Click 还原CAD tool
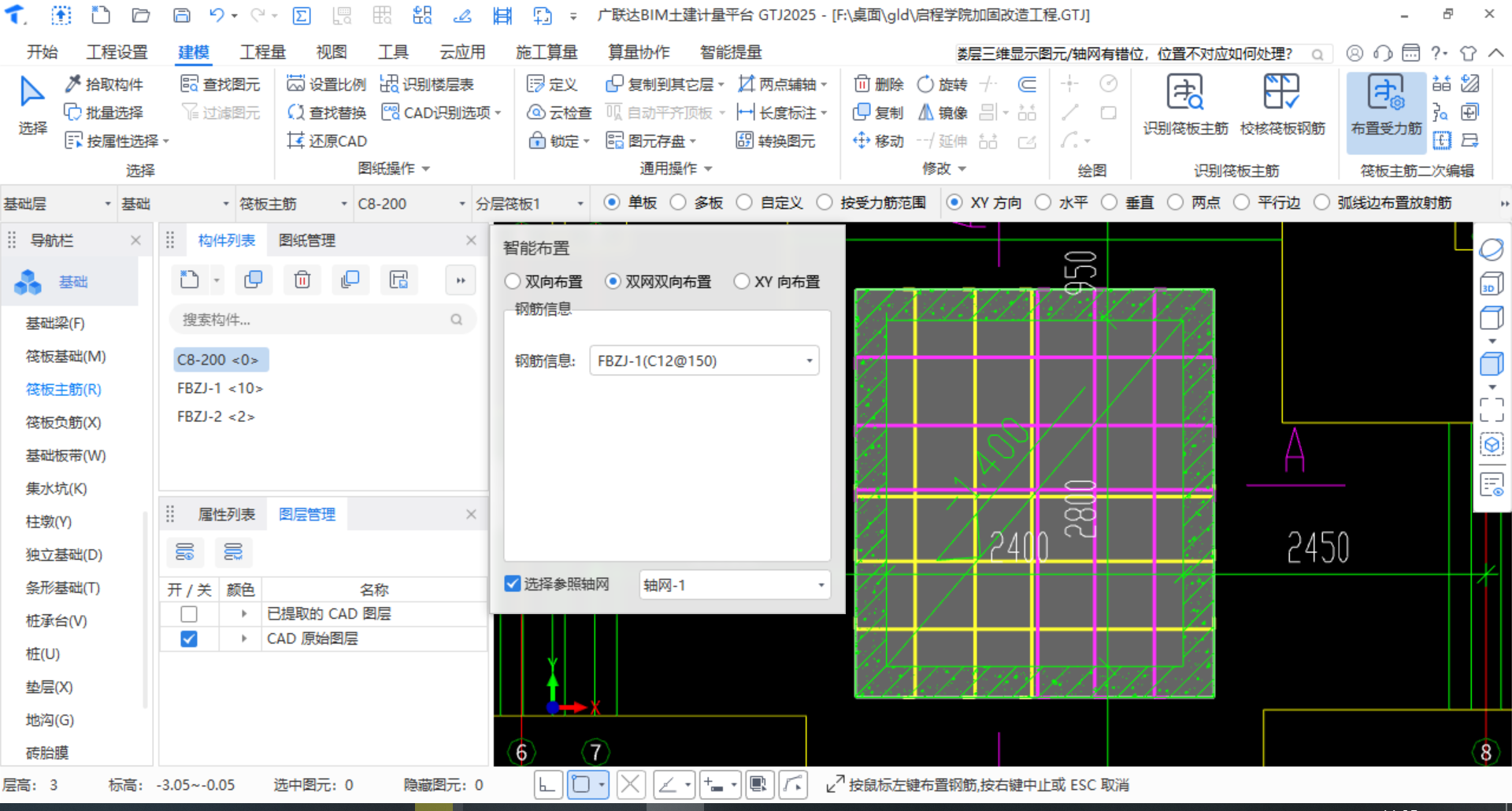This screenshot has width=1512, height=811. tap(327, 141)
